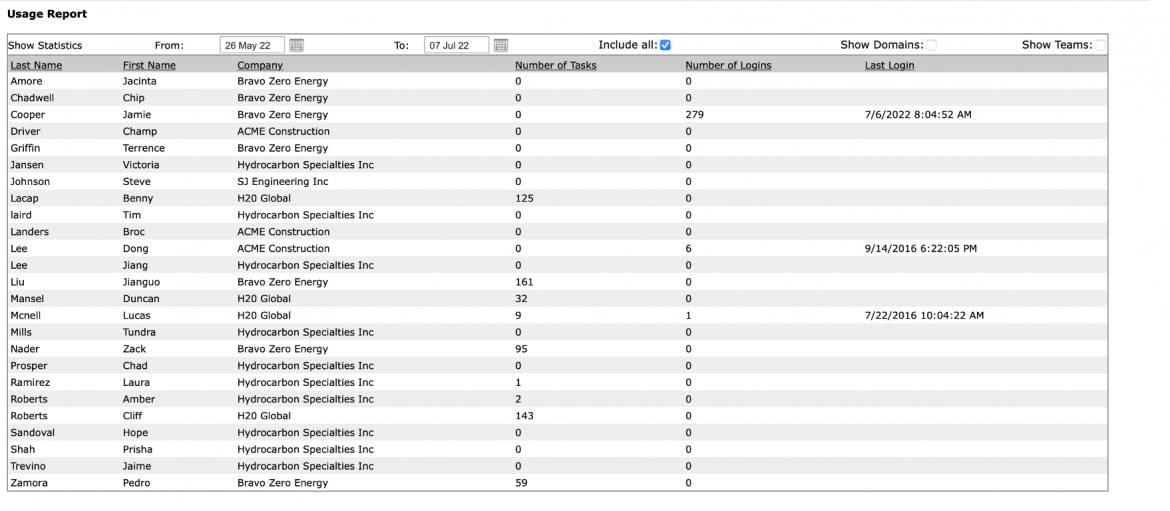This screenshot has width=1170, height=511.
Task: Select the Zamora Pedro row
Action: (557, 483)
